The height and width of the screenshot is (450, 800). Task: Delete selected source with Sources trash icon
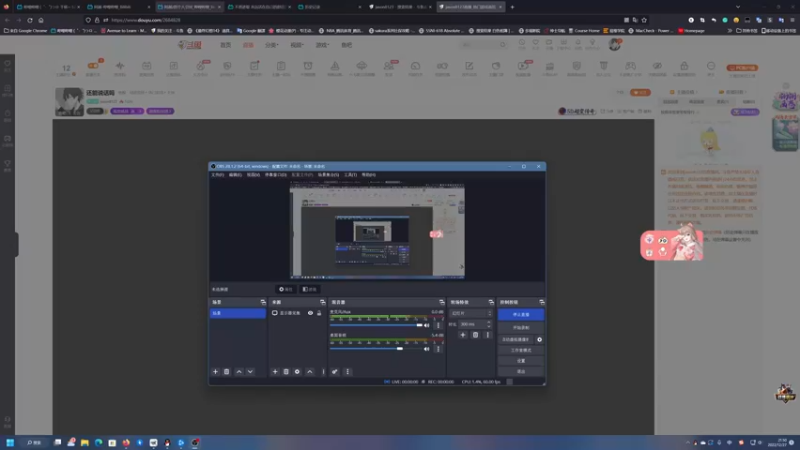click(286, 371)
